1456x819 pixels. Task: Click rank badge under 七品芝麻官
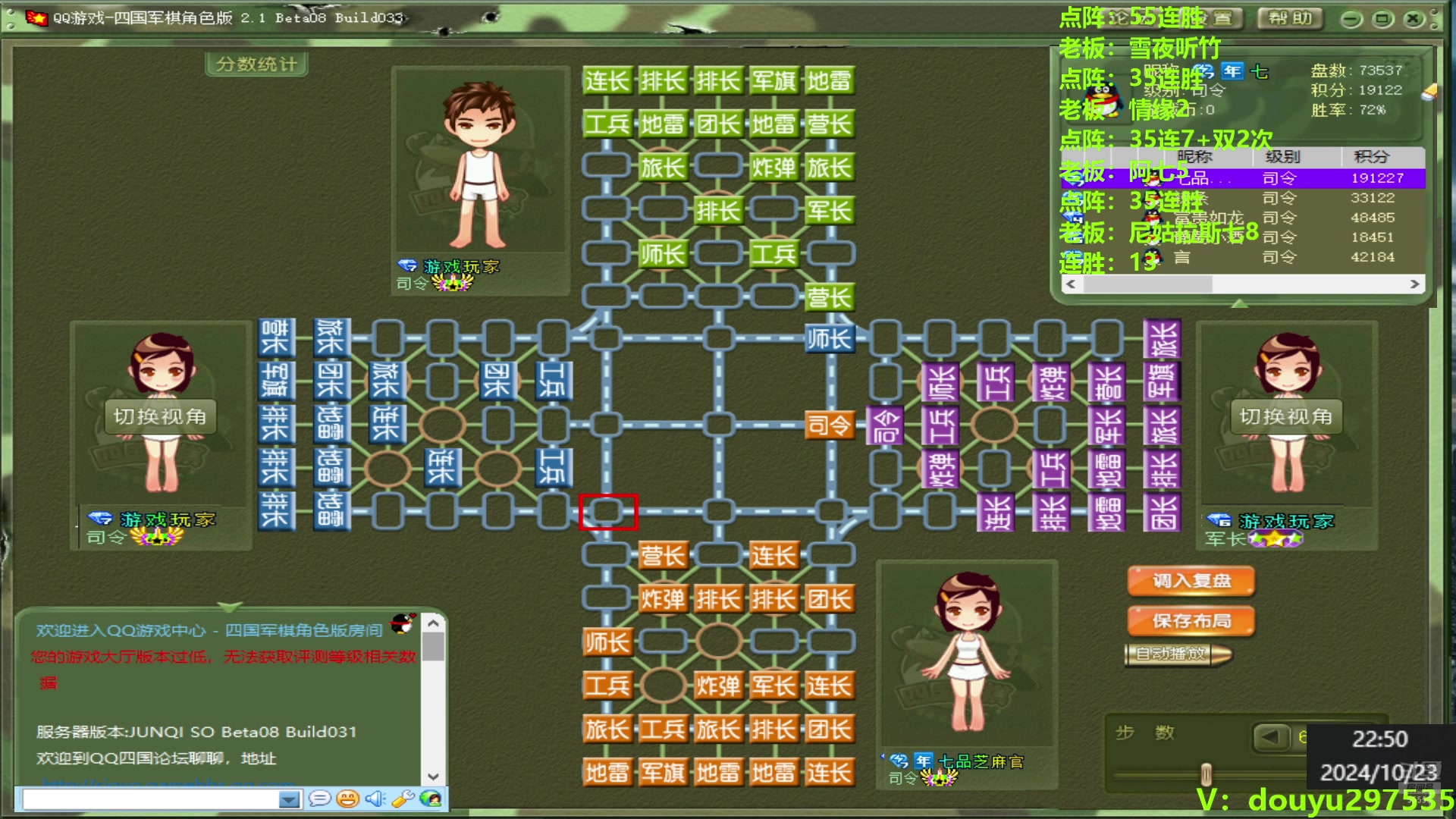click(939, 778)
